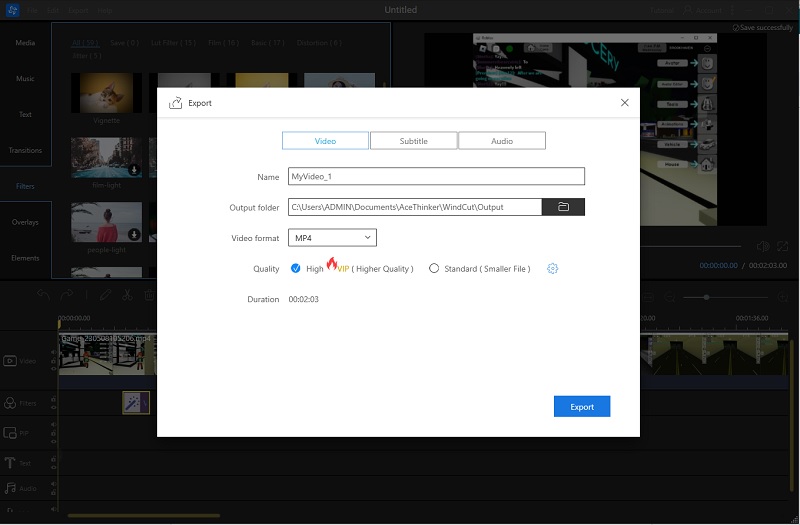Mute the Video track
This screenshot has width=800, height=525.
[x=54, y=352]
